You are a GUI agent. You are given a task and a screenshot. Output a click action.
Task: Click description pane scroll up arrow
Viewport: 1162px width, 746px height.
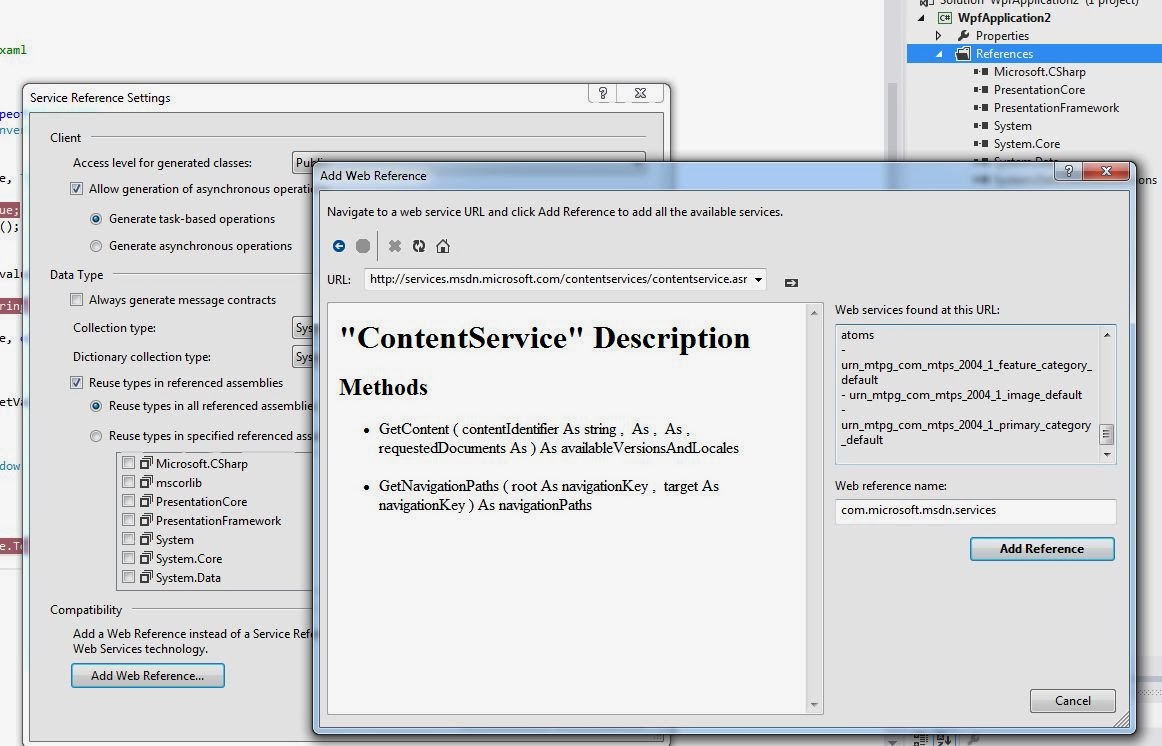(x=814, y=313)
